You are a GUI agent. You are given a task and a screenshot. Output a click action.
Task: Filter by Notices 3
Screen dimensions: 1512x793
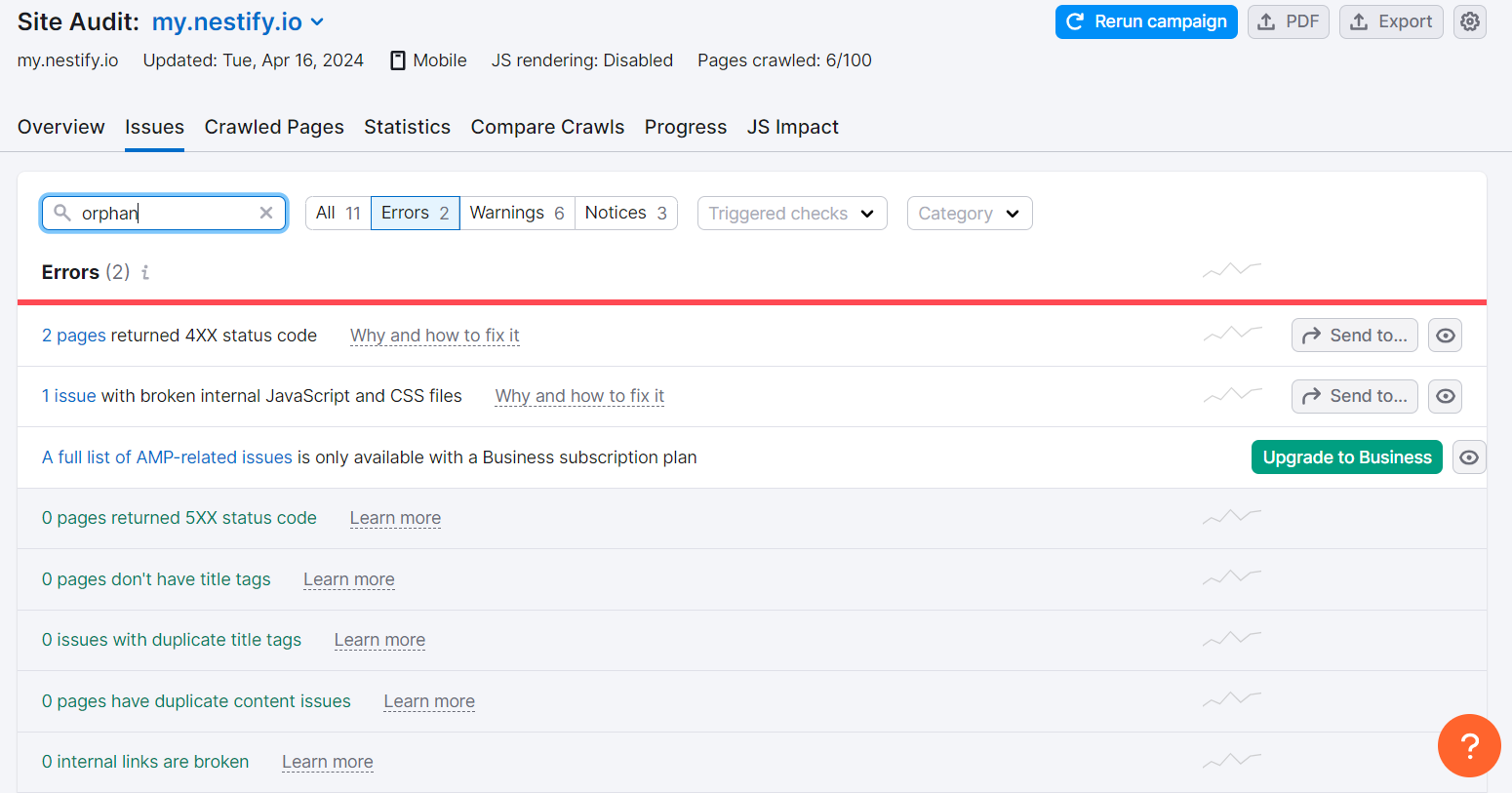(626, 213)
